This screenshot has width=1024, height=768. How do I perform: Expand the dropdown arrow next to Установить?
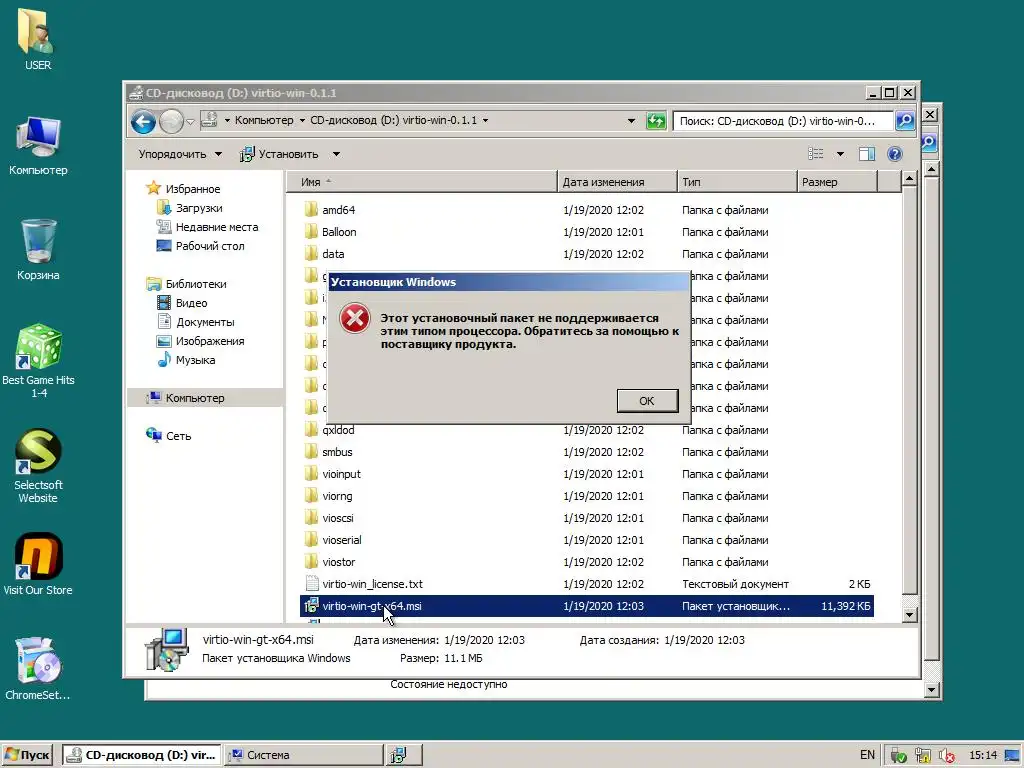pyautogui.click(x=336, y=154)
